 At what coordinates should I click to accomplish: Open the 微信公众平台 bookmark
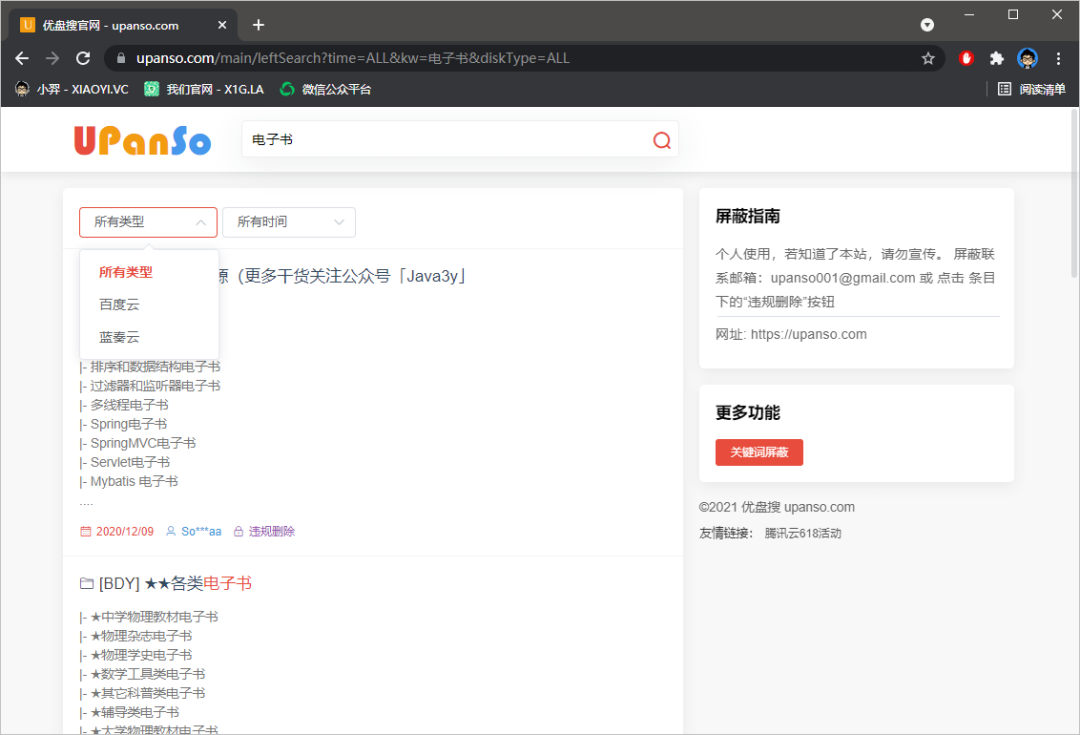point(325,89)
